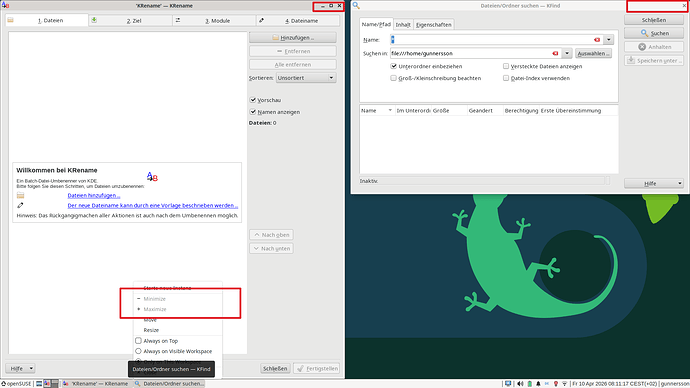The image size is (690, 388).
Task: Click the red clear icon in Name field
Action: 597,40
